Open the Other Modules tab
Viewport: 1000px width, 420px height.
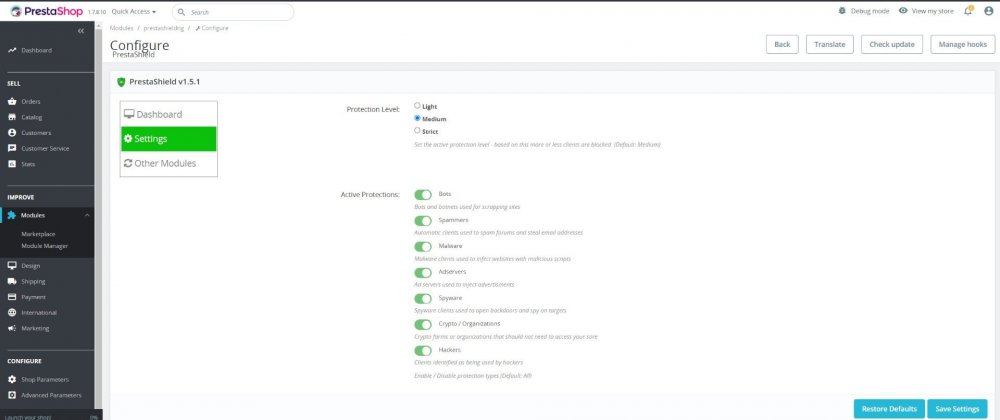coord(169,163)
